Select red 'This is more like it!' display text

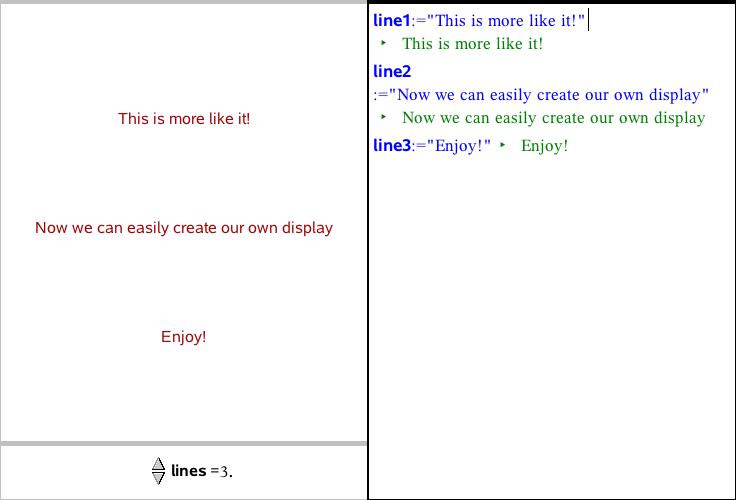pos(184,119)
